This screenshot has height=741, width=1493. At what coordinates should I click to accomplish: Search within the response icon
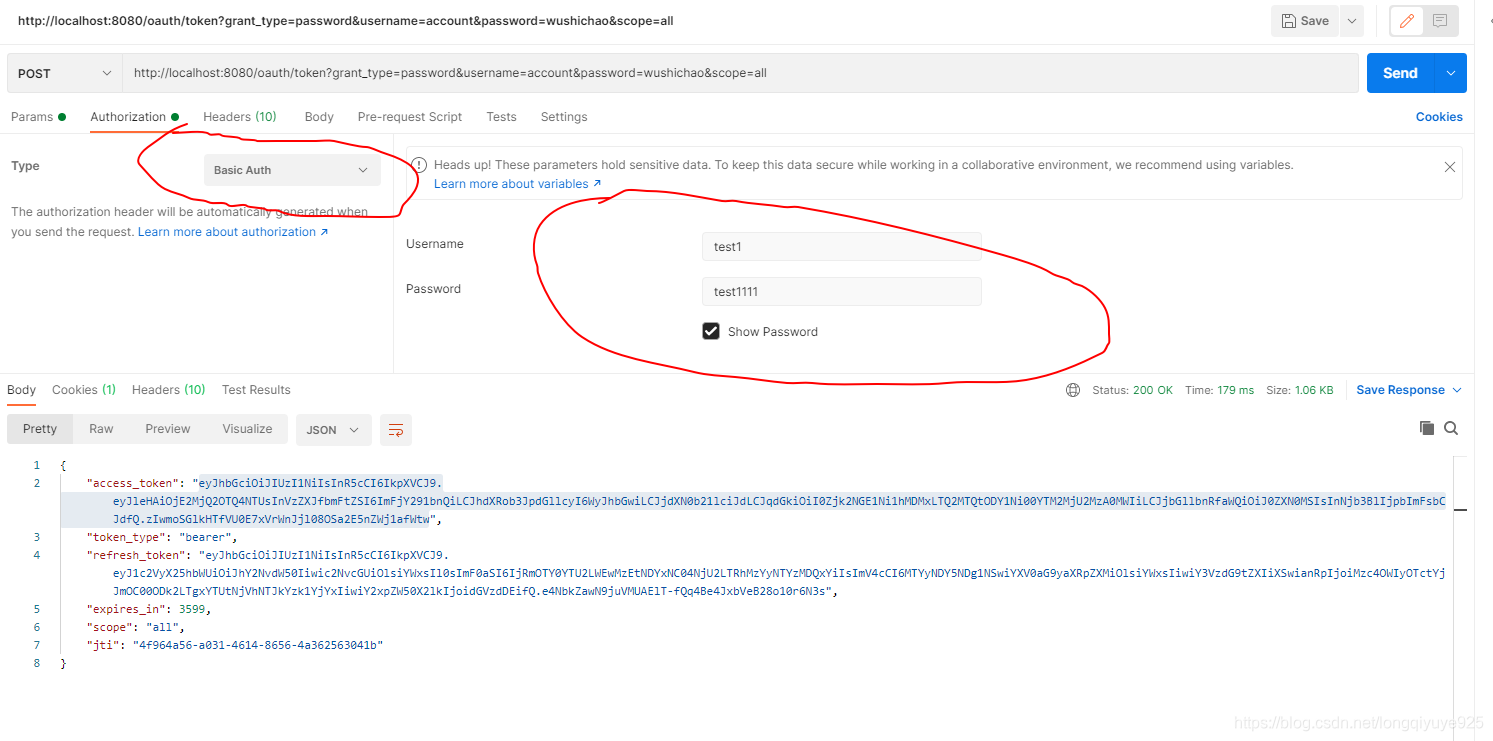(1451, 428)
